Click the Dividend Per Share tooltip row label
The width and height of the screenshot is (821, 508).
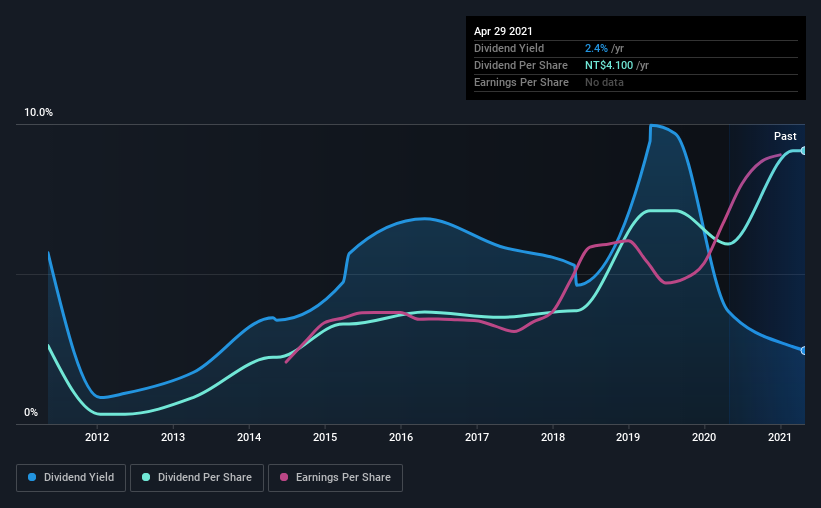click(520, 65)
